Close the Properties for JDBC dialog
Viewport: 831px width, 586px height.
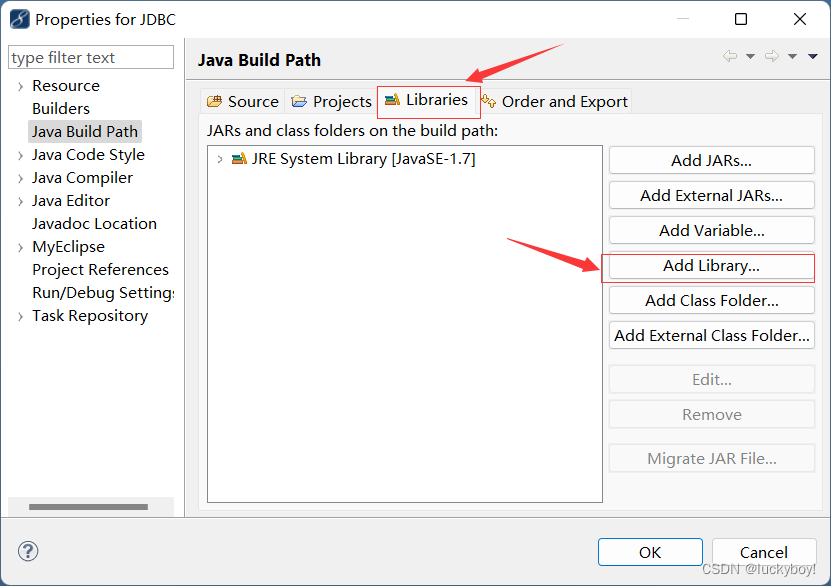(800, 19)
